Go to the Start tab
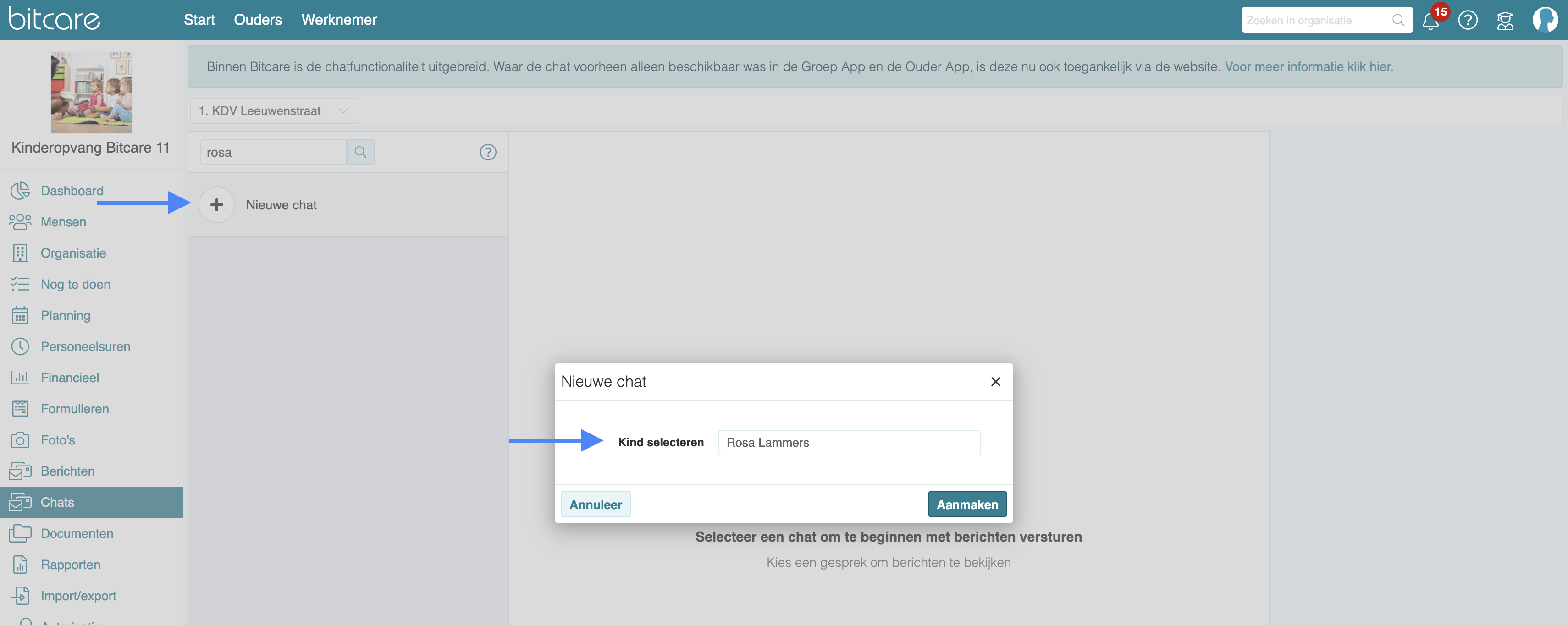The height and width of the screenshot is (625, 1568). 199,20
